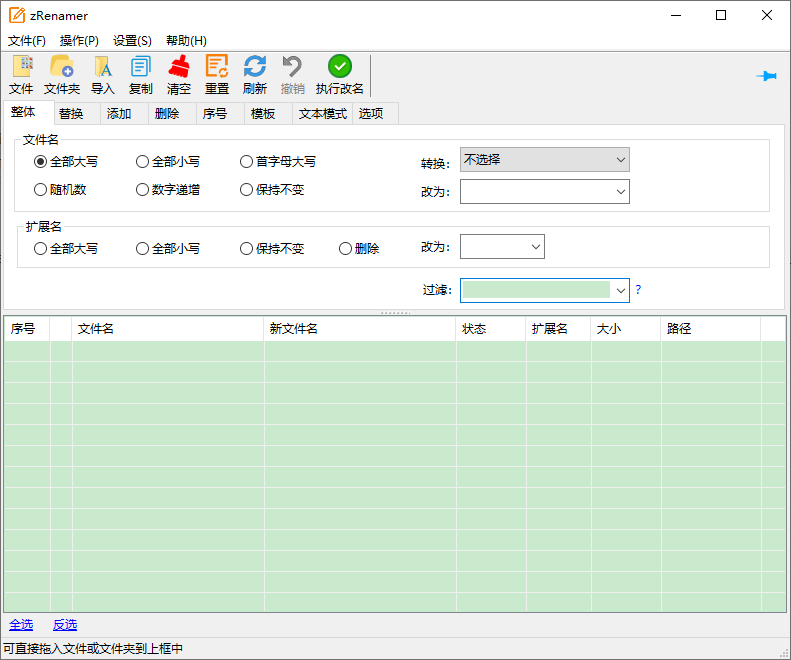Click the 全选 select-all link
Screen dimensions: 791x660
click(21, 624)
